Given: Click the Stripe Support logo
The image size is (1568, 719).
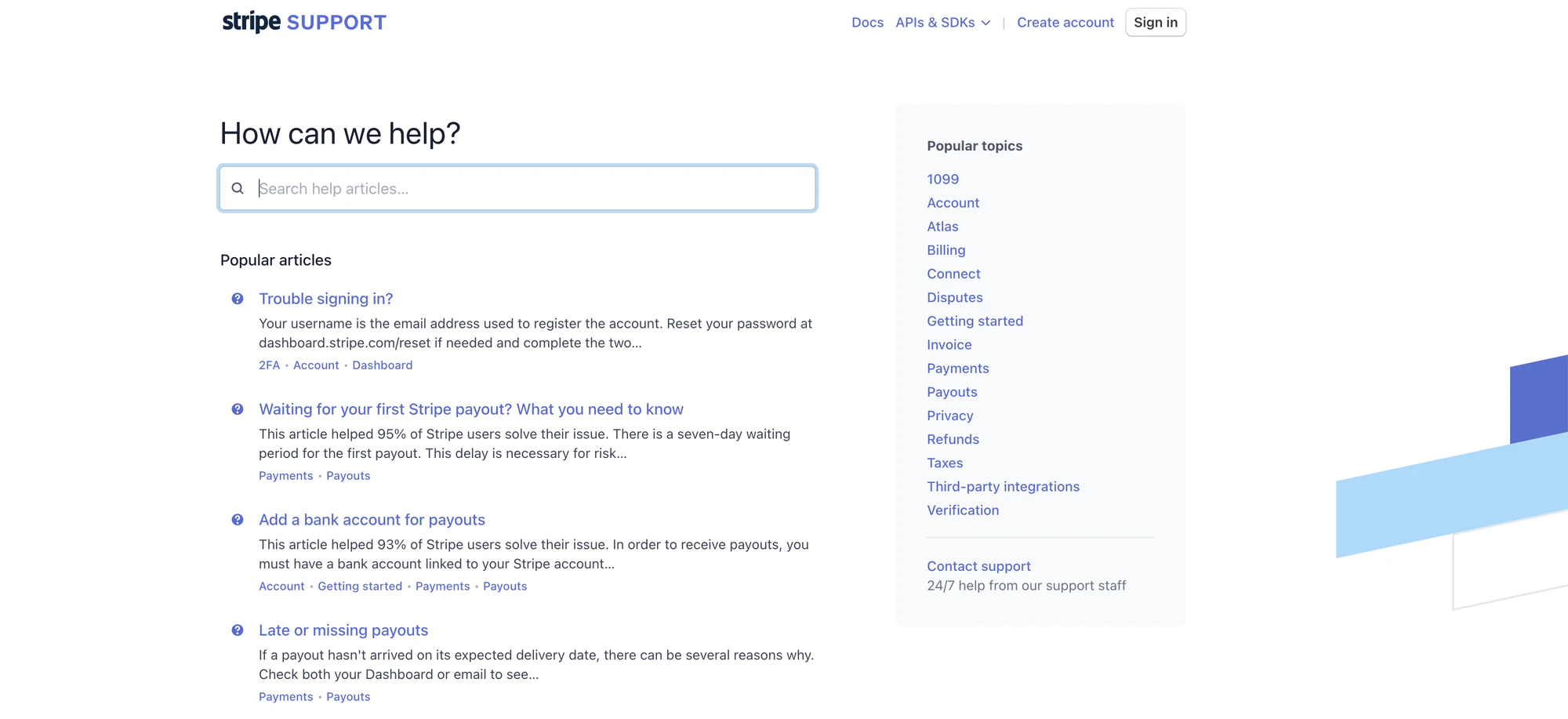Looking at the screenshot, I should coord(304,22).
